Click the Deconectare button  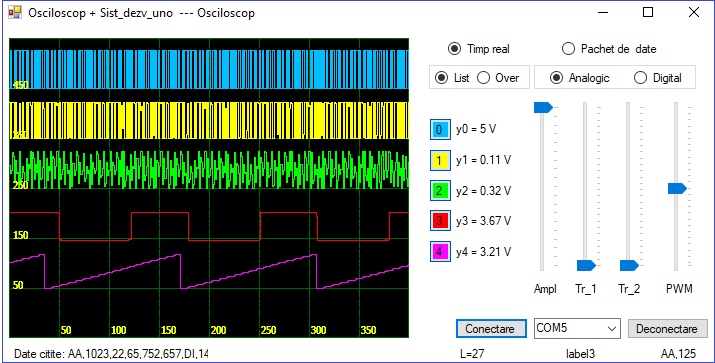(x=668, y=328)
